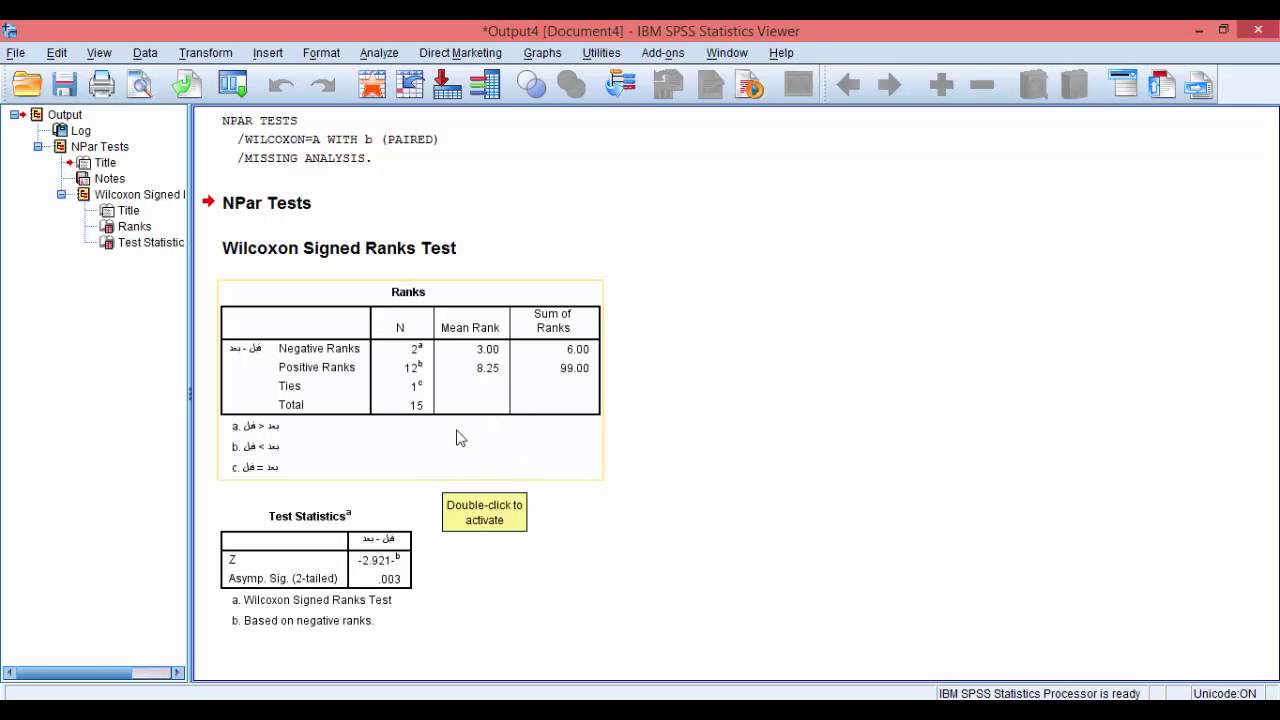Click the Expand plus icon in toolbar

pos(941,85)
